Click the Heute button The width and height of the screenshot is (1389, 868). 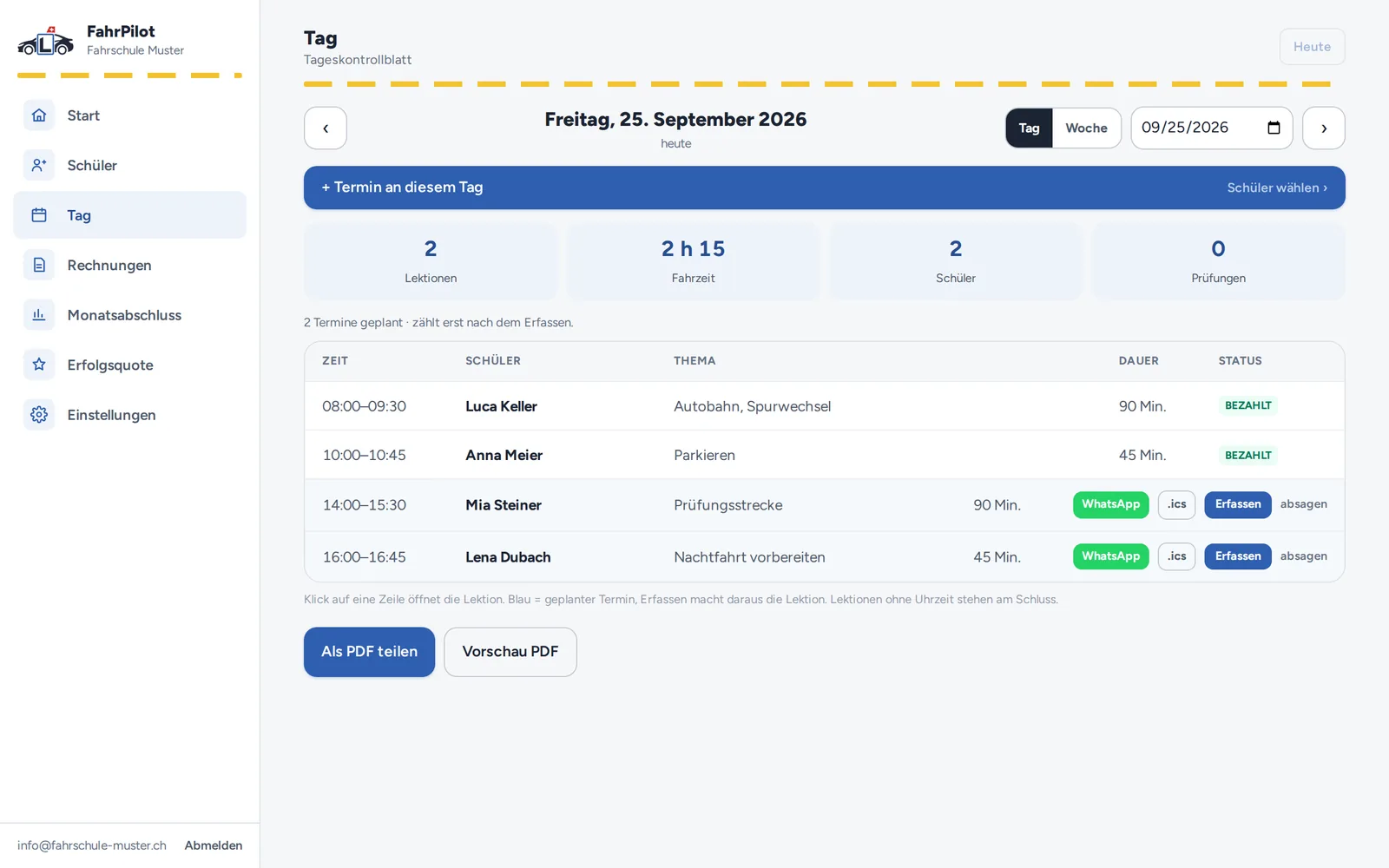coord(1312,47)
